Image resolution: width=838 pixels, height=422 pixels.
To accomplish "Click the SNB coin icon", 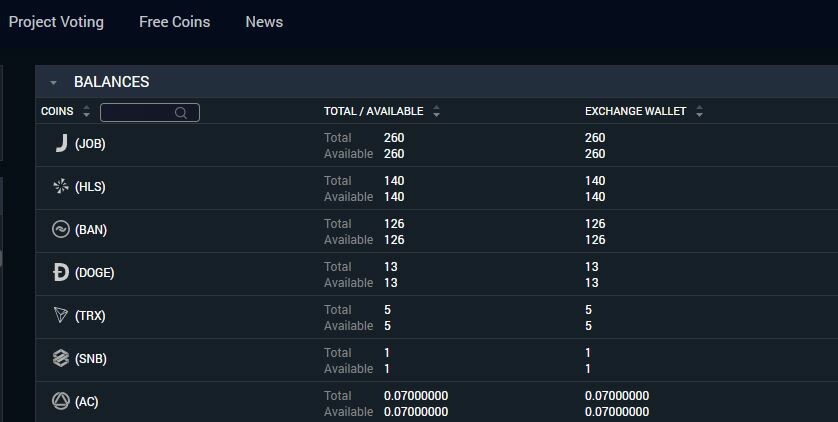I will click(61, 359).
